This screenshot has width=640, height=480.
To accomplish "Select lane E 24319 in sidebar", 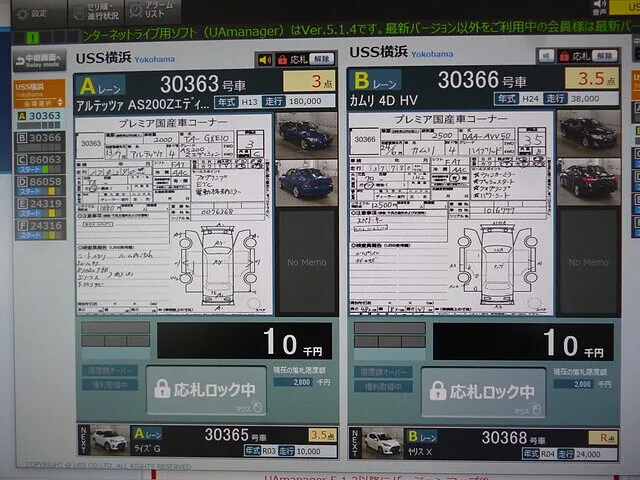I will tap(40, 207).
